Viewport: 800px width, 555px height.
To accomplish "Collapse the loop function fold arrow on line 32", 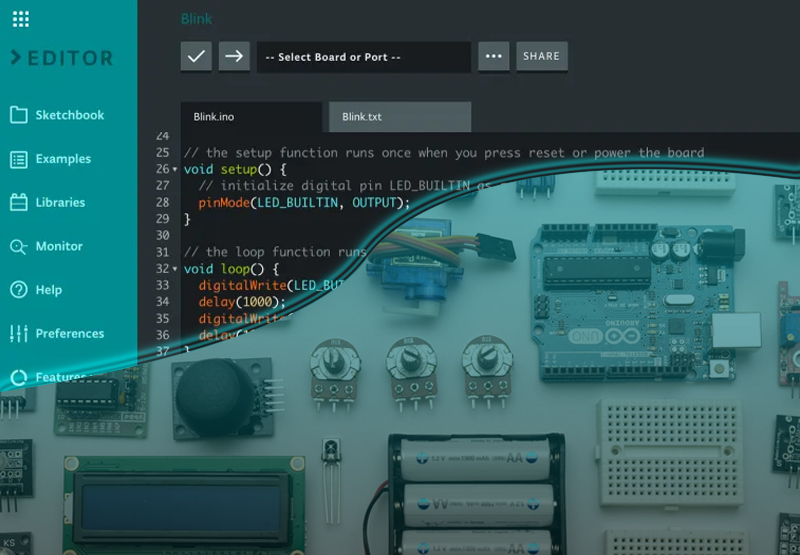I will click(x=175, y=269).
